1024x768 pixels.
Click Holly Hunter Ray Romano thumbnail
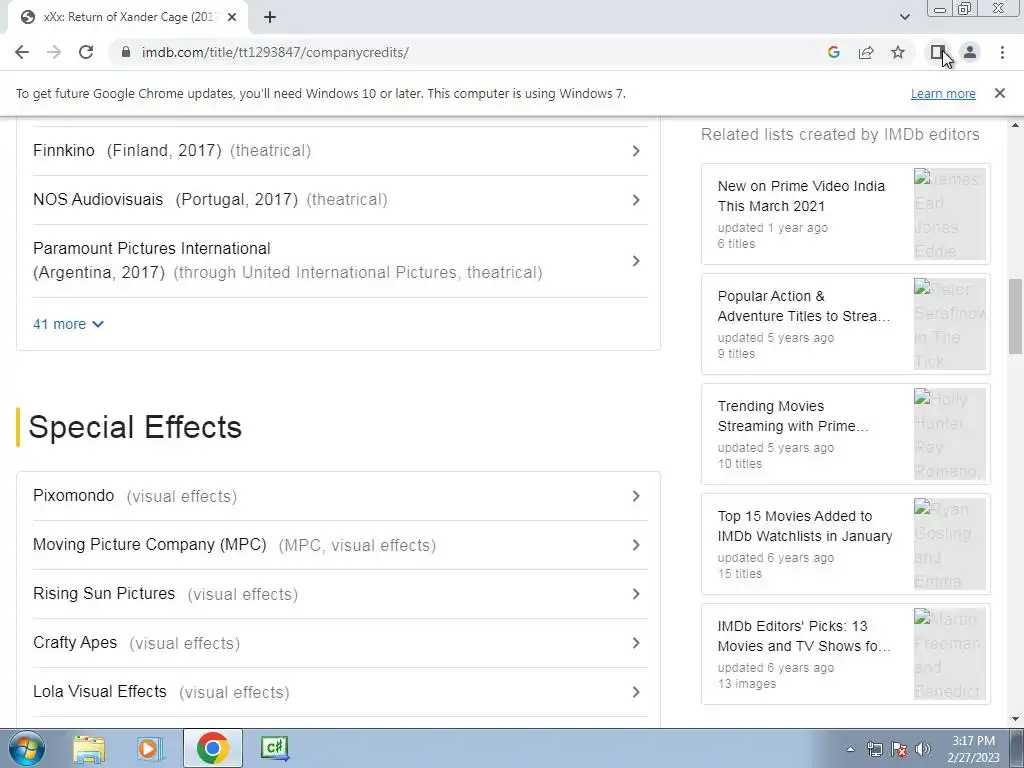pos(950,434)
